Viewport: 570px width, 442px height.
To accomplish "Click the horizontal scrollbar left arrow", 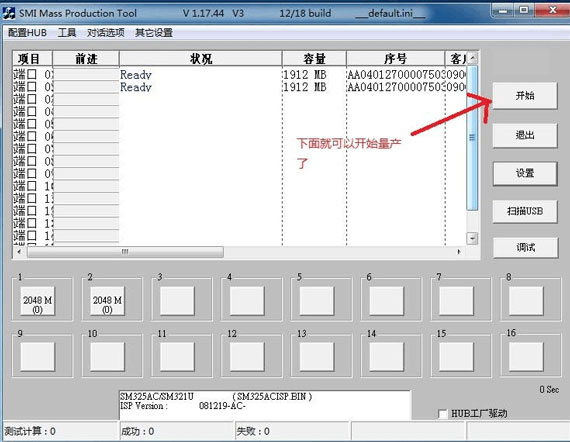I will [19, 252].
